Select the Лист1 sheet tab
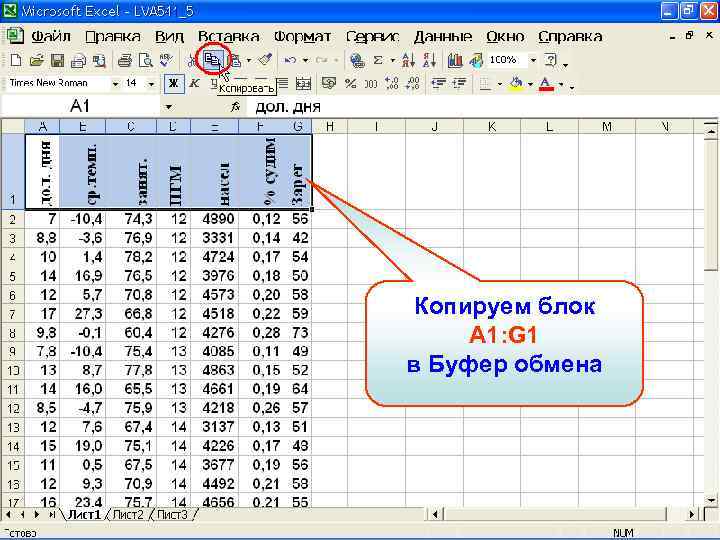This screenshot has height=540, width=720. click(x=84, y=515)
